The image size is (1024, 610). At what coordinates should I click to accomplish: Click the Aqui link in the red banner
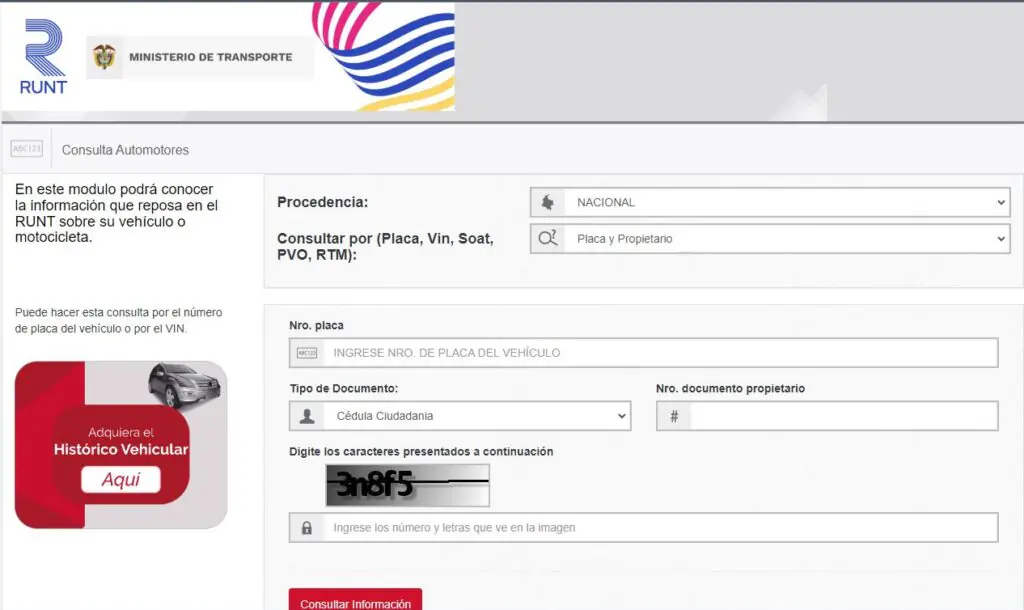(x=121, y=479)
